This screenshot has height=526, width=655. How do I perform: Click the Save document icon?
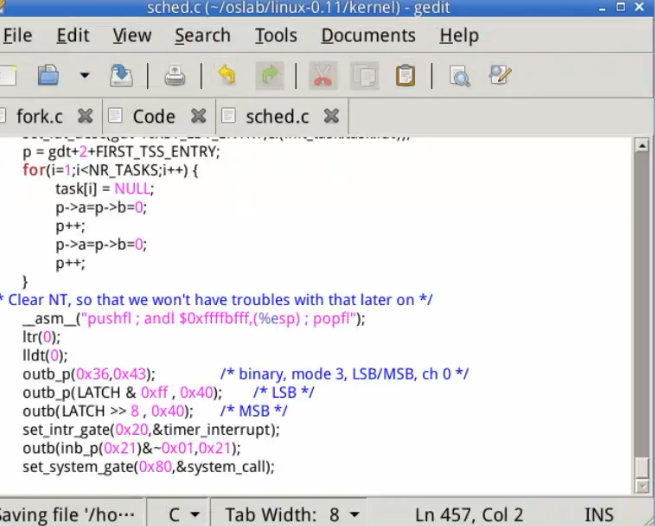pos(120,76)
